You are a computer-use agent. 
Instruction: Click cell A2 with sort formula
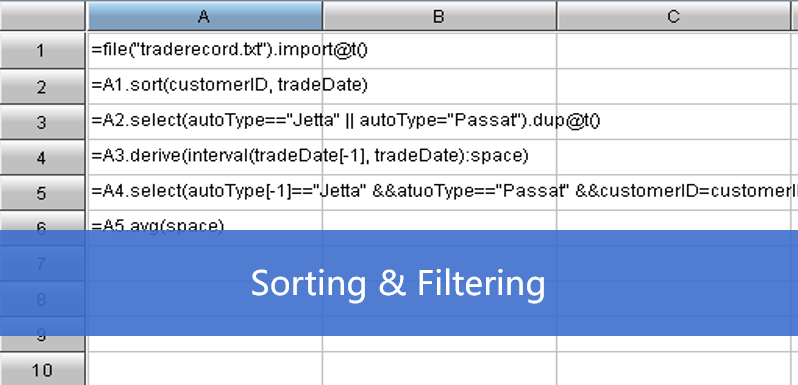click(x=205, y=87)
